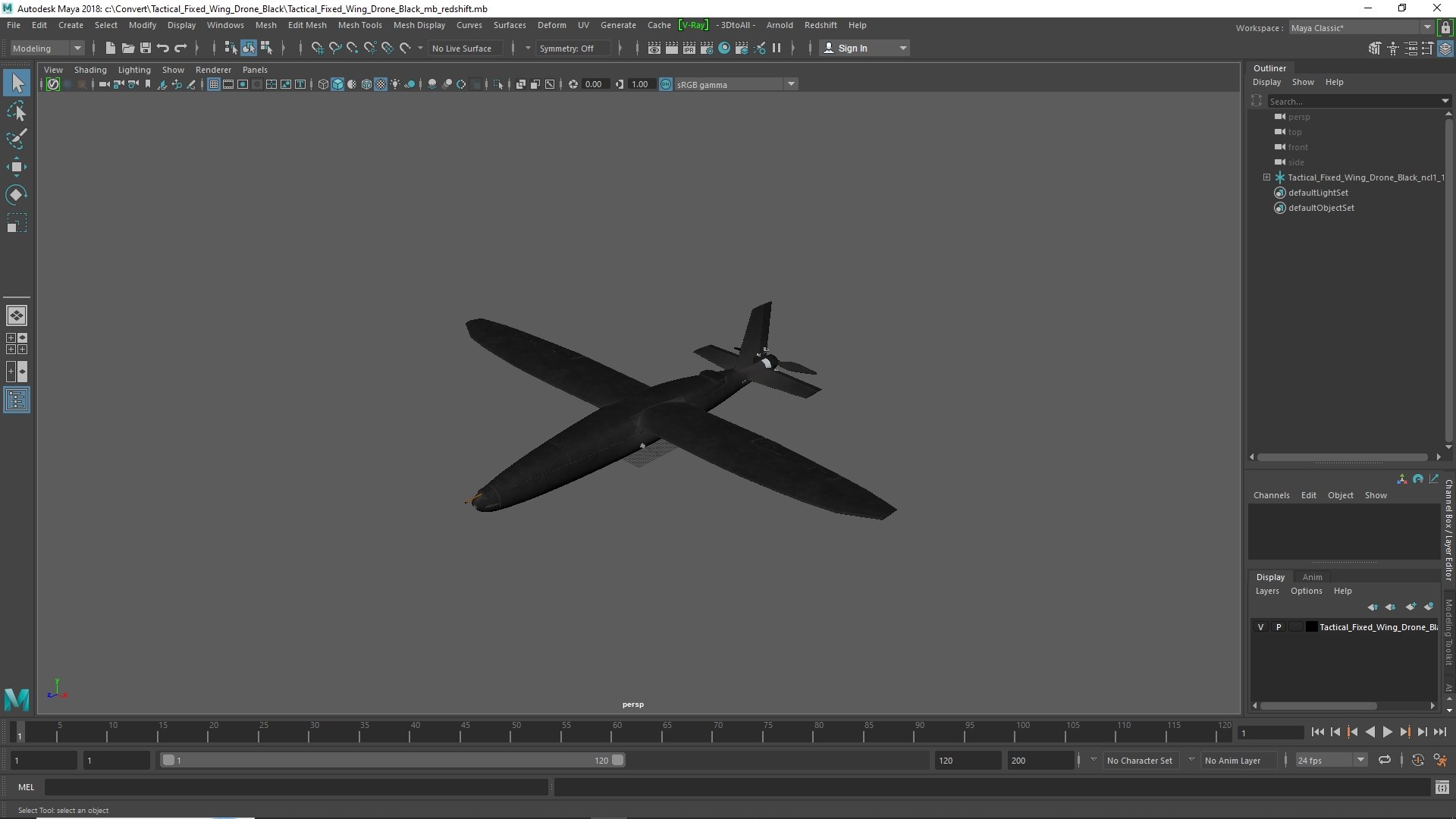Screen dimensions: 1456x819
Task: Choose the Paint Selection tool
Action: [17, 140]
